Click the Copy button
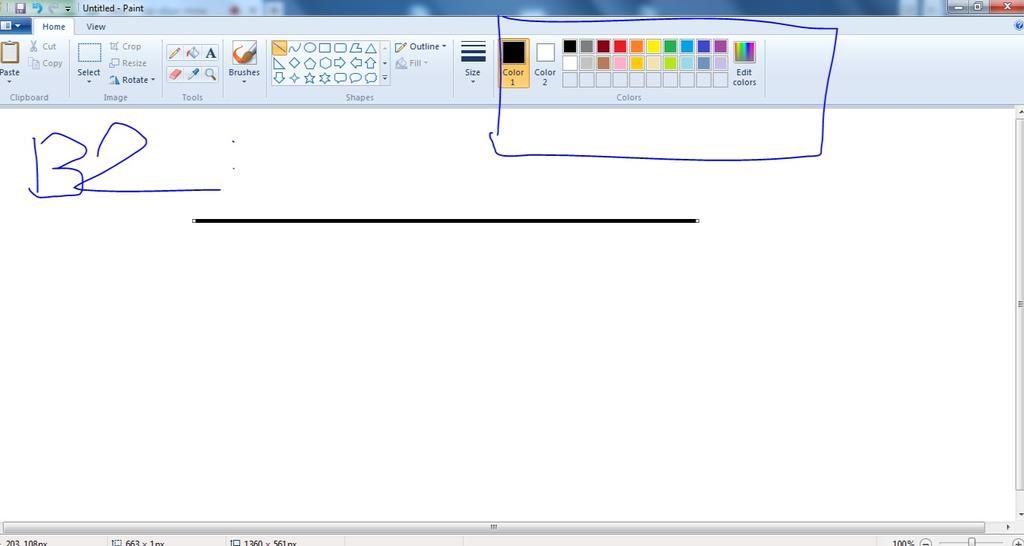 coord(46,63)
